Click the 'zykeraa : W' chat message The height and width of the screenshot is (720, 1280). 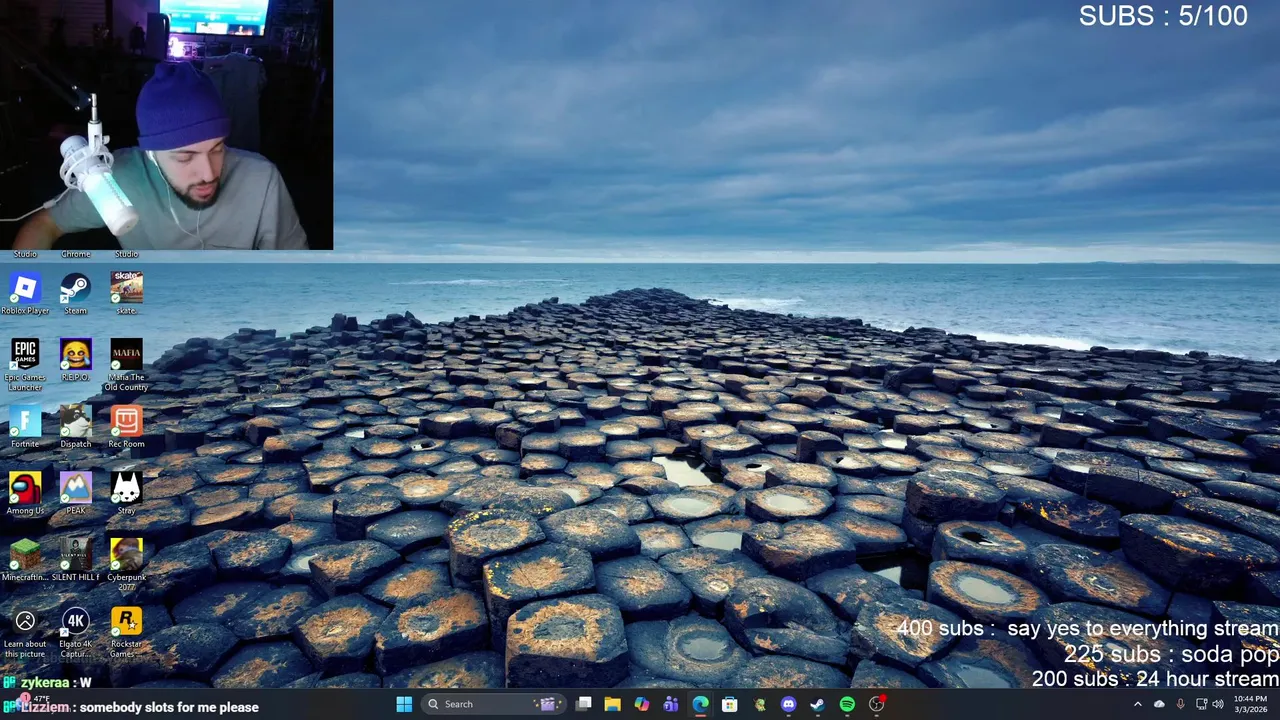56,683
